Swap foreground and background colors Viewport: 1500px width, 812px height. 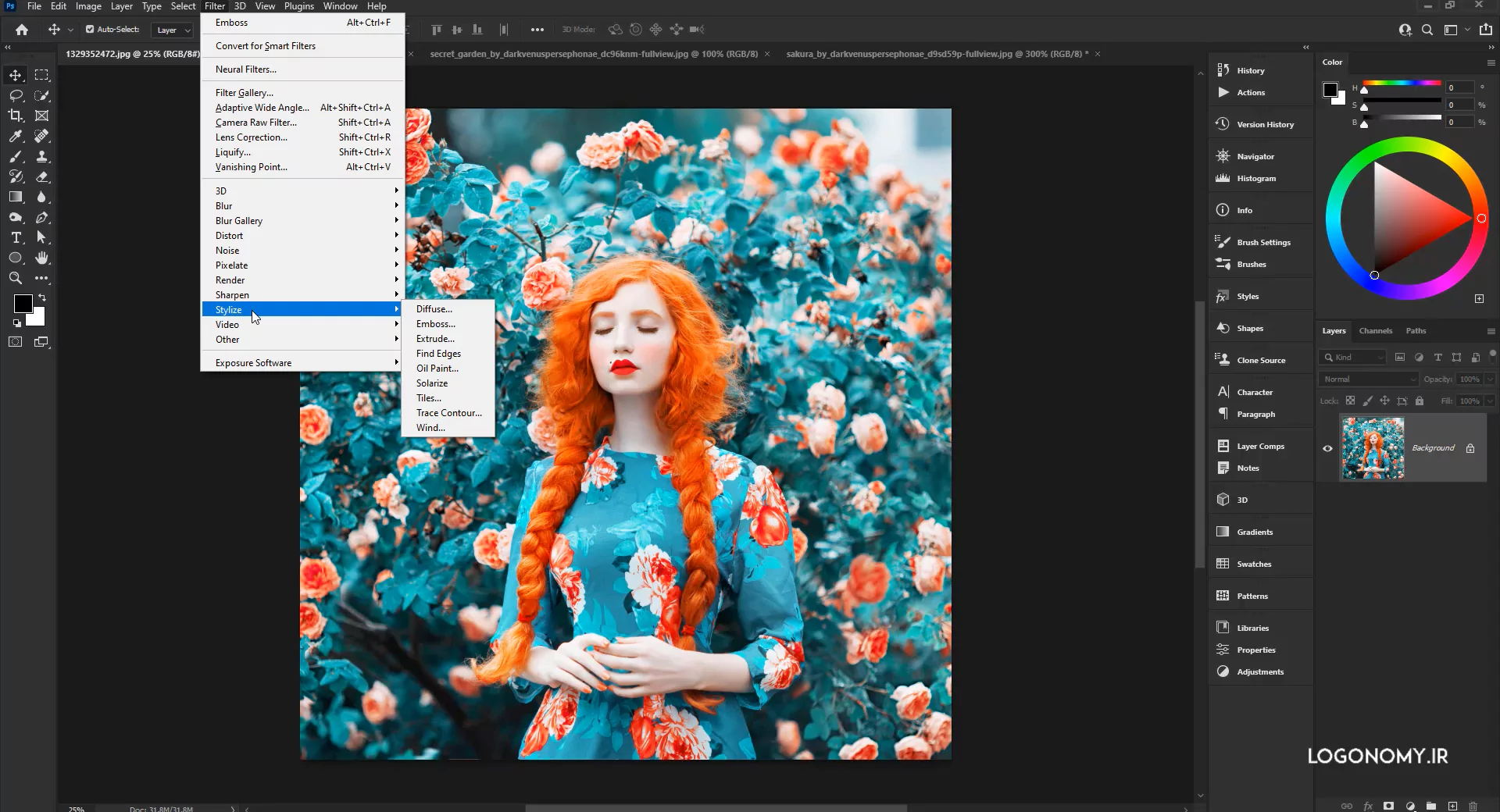point(42,297)
